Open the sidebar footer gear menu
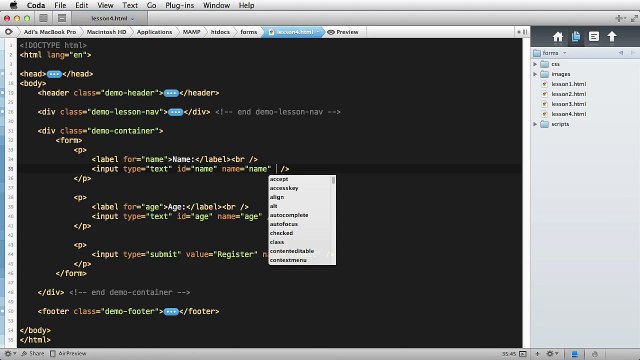The width and height of the screenshot is (640, 360). click(552, 354)
